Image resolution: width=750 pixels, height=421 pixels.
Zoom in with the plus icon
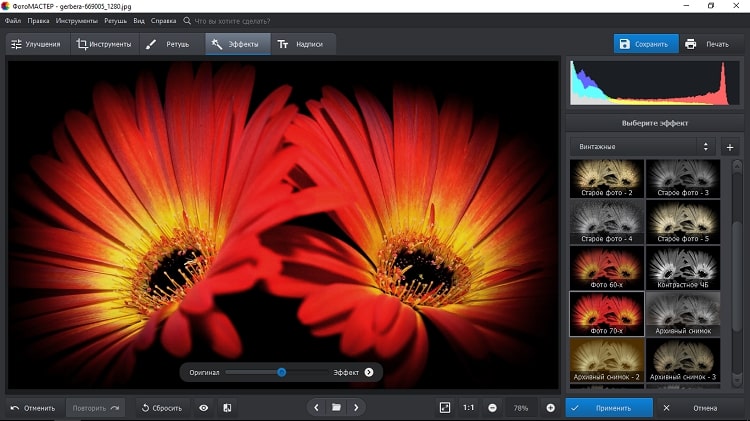[x=550, y=408]
